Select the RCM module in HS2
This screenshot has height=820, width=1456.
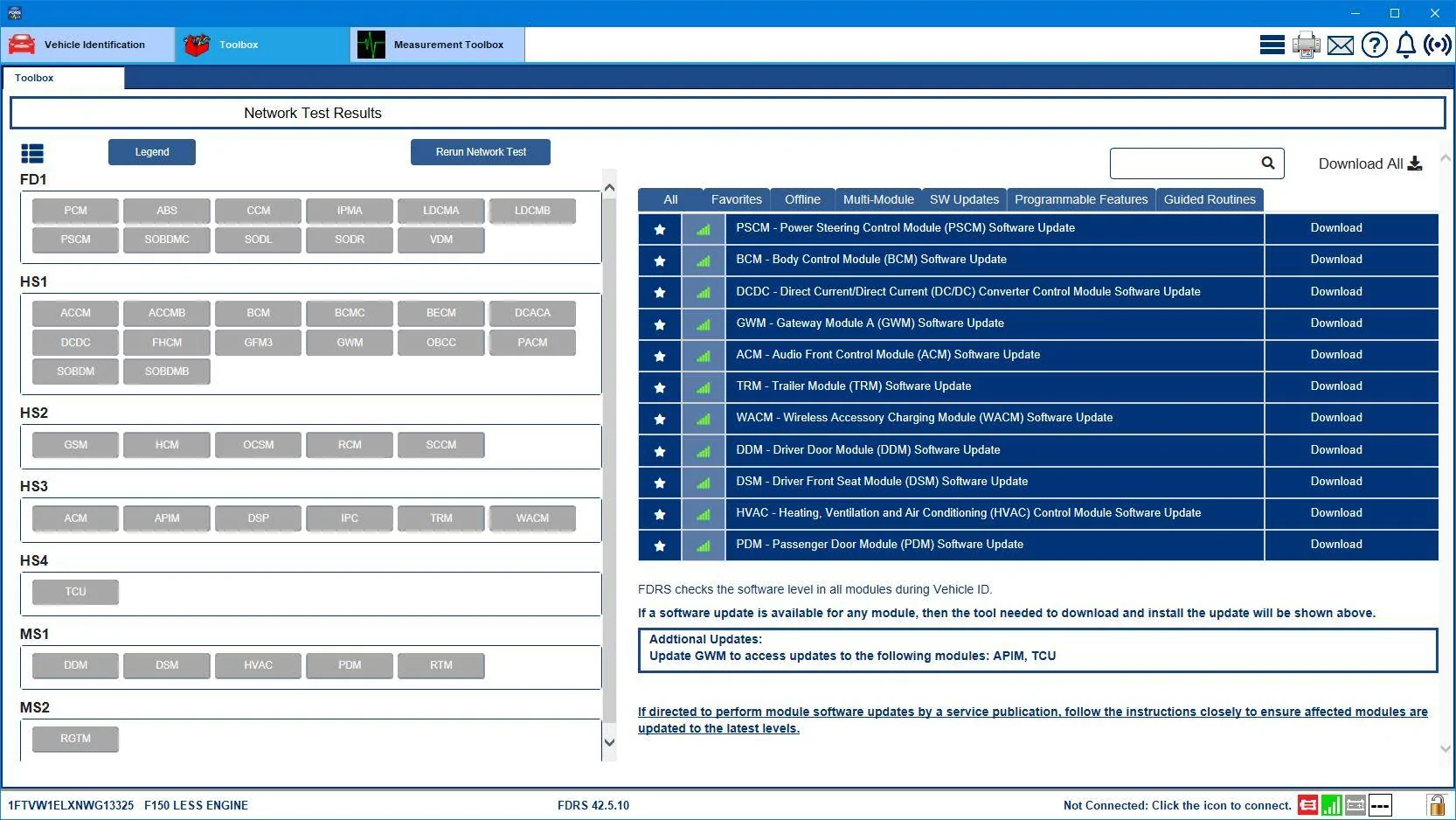350,445
